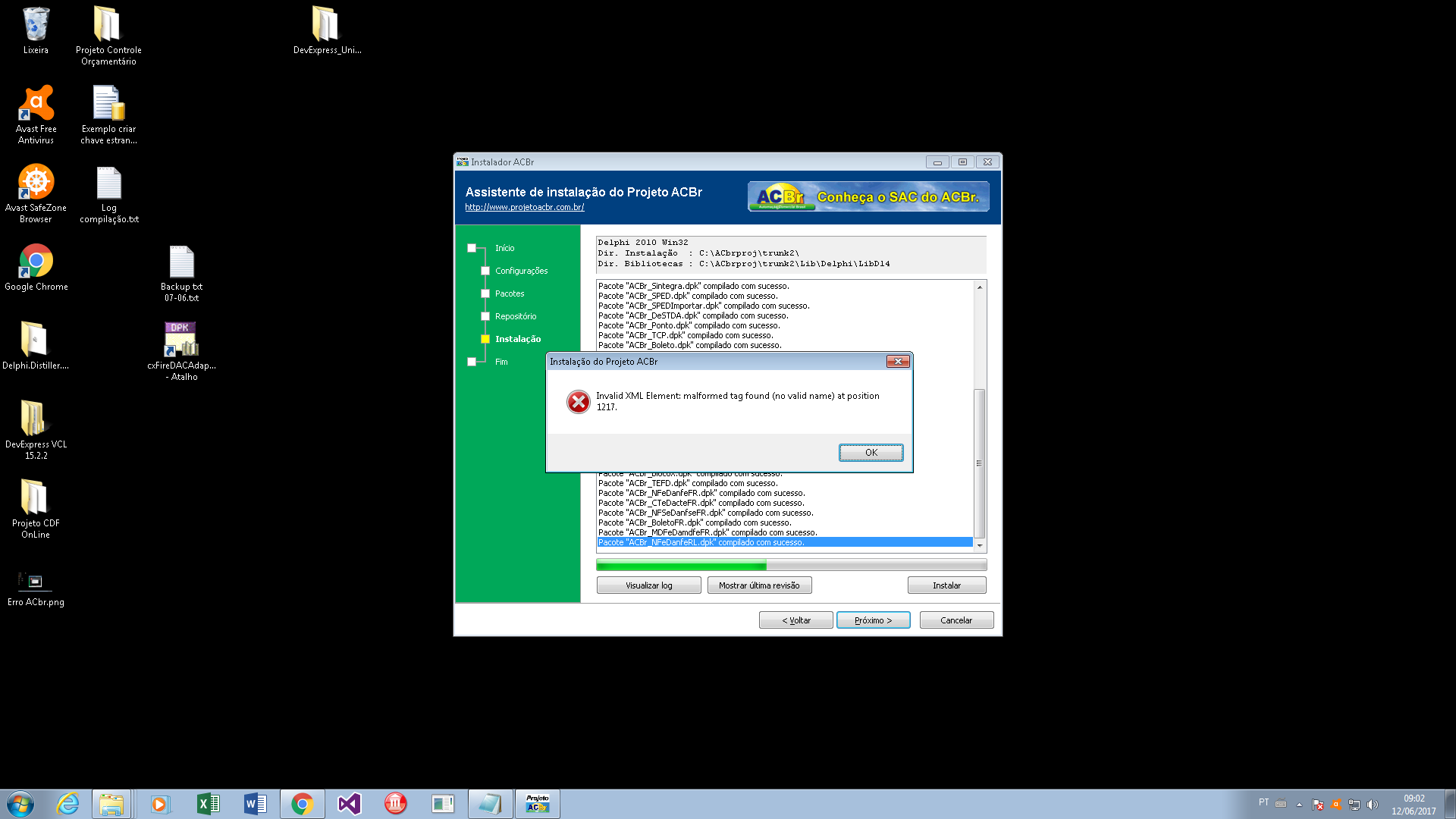Open Excel from taskbar

pos(207,804)
